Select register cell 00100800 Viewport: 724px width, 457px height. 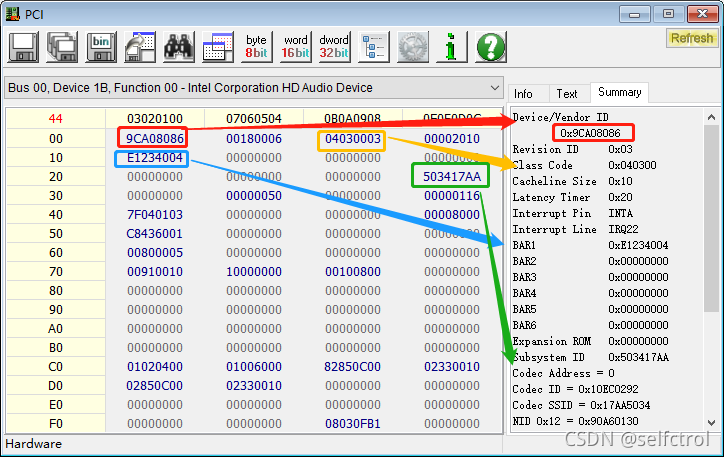(353, 271)
